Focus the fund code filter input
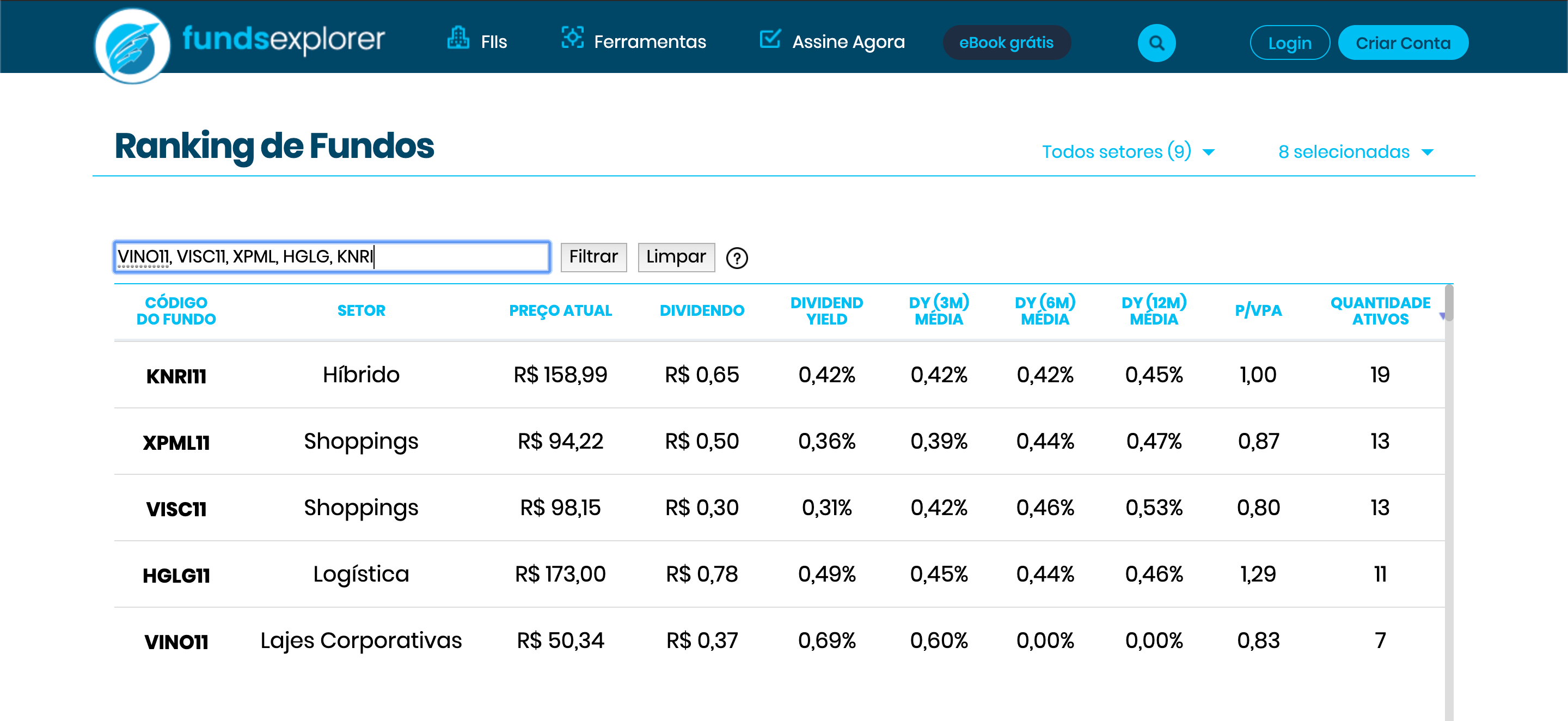This screenshot has width=1568, height=721. (332, 257)
